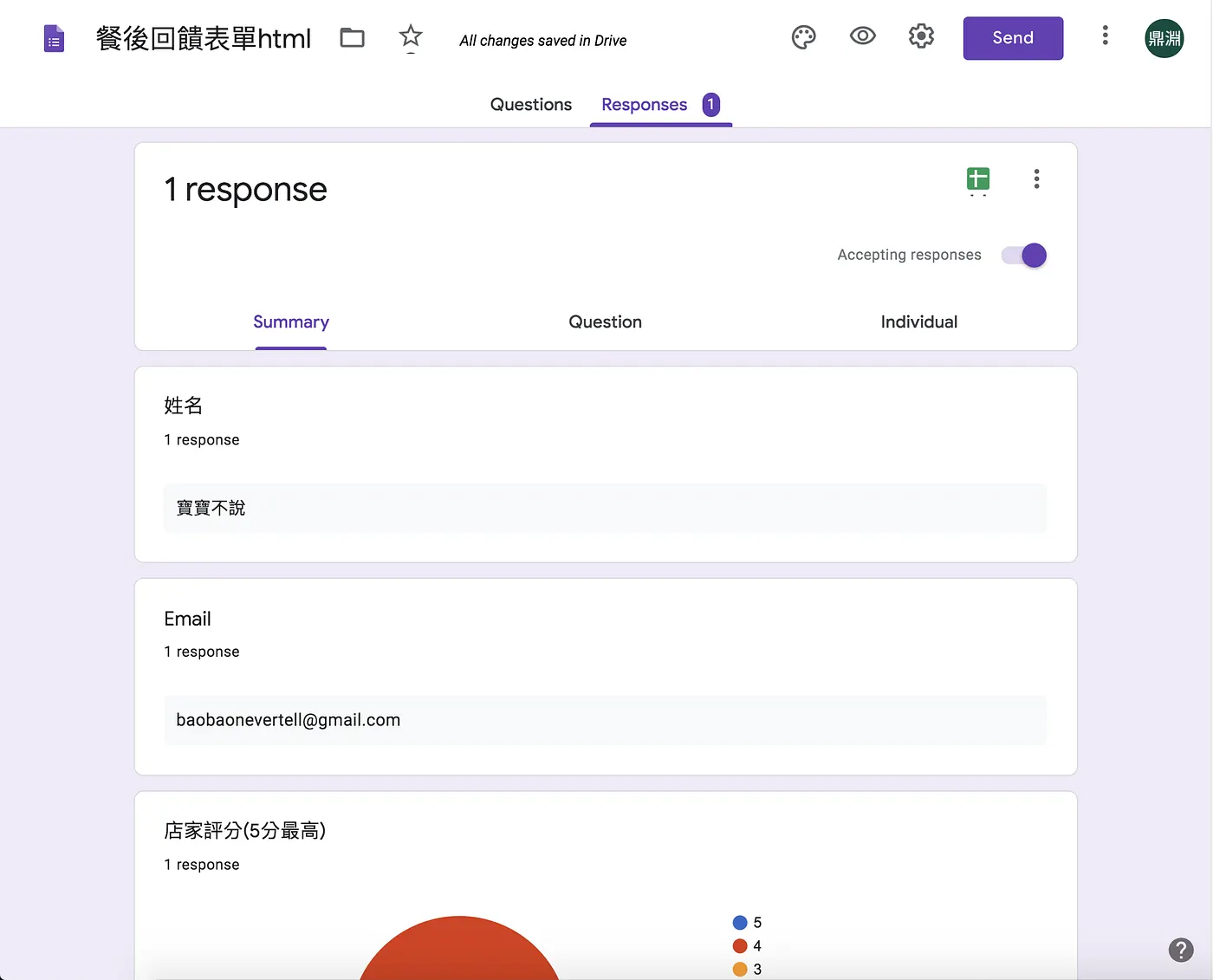Click the All changes saved in Drive status
The width and height of the screenshot is (1213, 980).
[x=543, y=41]
